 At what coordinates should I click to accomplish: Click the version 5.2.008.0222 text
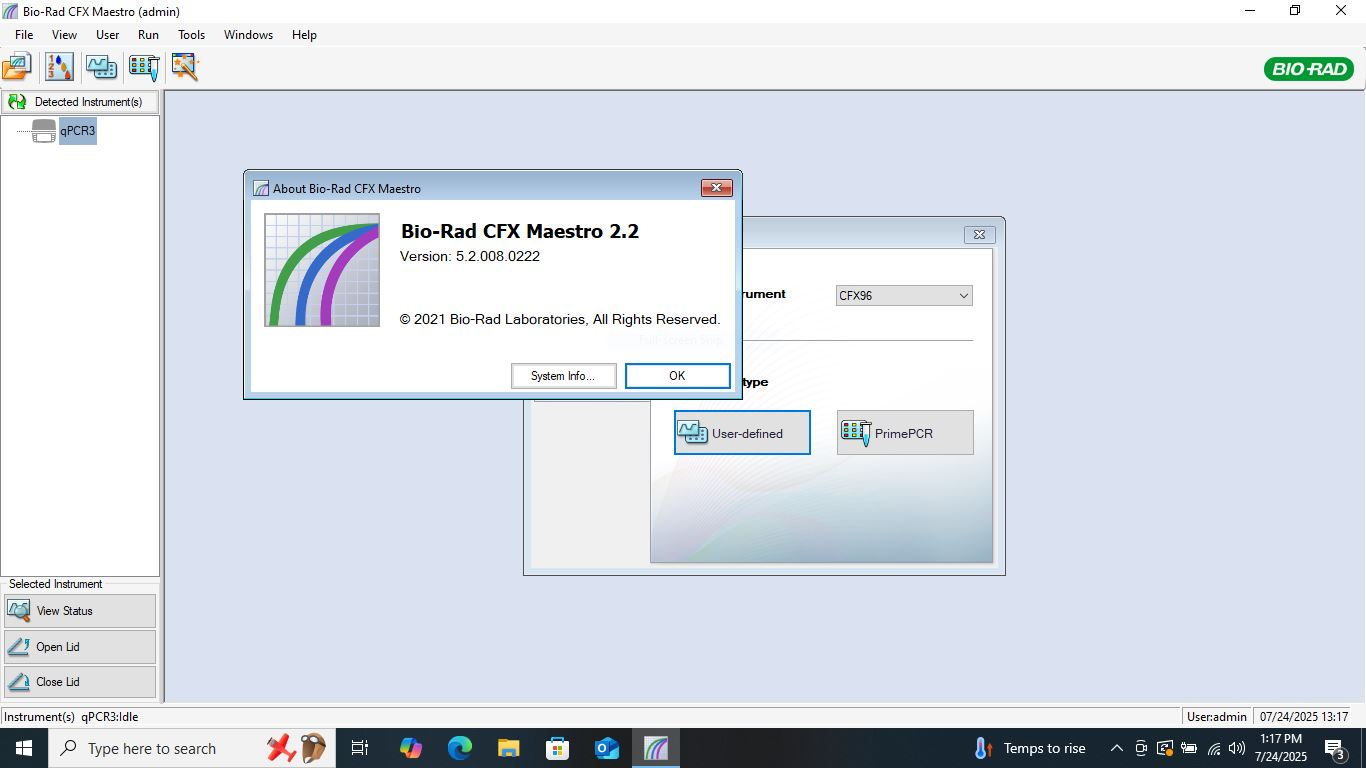click(470, 256)
